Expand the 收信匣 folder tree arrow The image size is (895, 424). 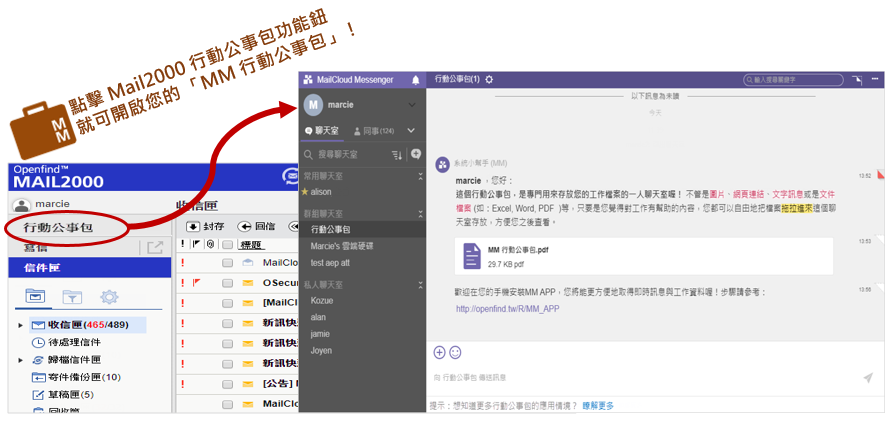point(21,325)
